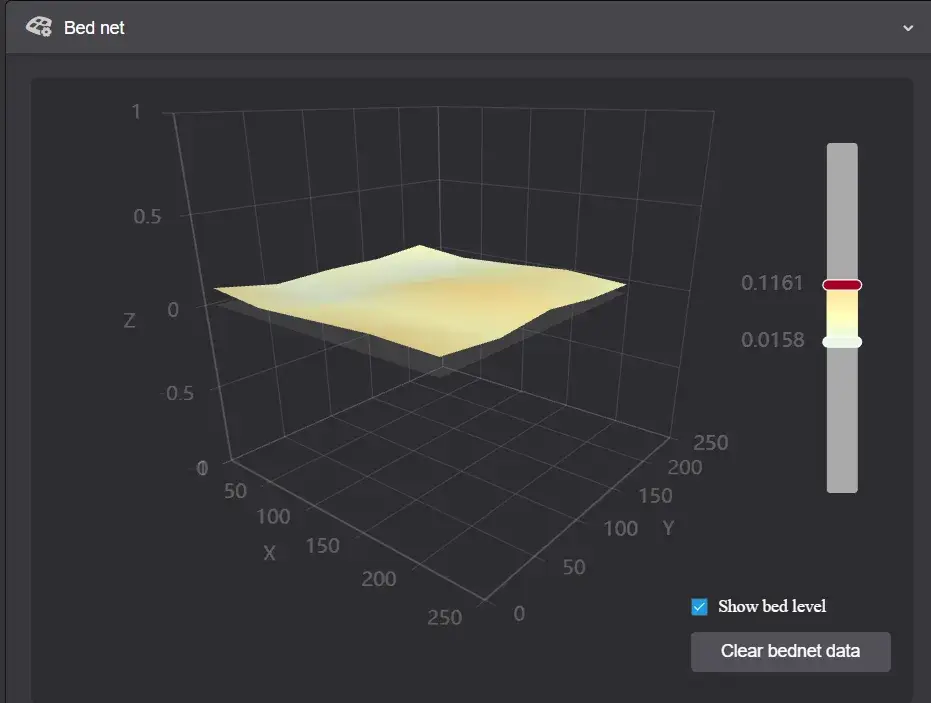Click the Z axis tick 1
931x703 pixels.
(x=137, y=112)
